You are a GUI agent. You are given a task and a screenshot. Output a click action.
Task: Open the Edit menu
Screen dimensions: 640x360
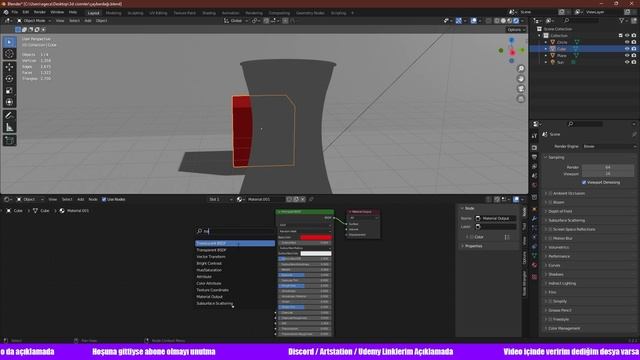26,12
